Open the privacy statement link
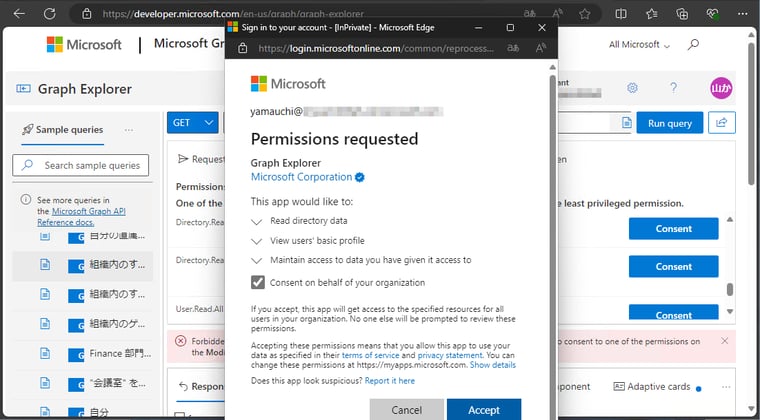Screen dimensions: 760x420 pos(450,356)
